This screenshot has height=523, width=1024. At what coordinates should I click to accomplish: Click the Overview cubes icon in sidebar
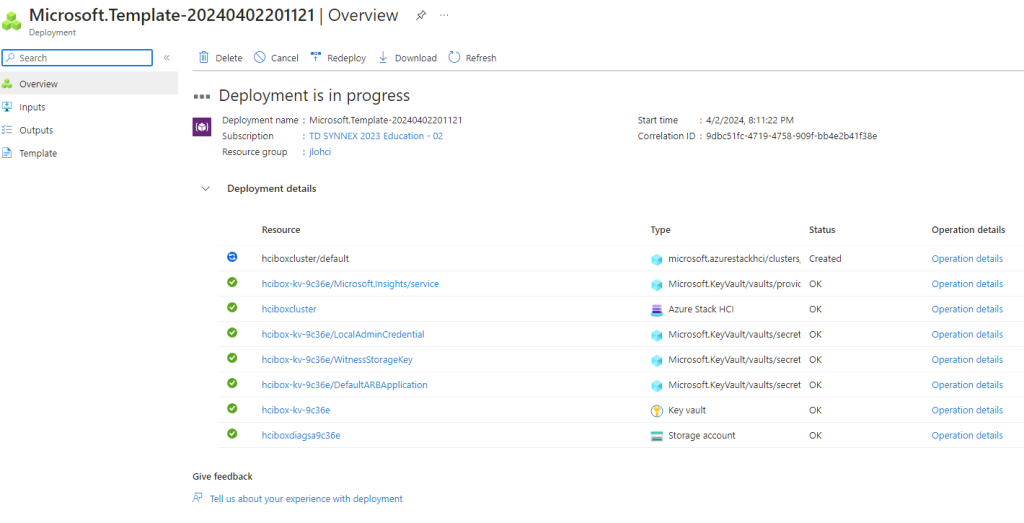click(7, 84)
